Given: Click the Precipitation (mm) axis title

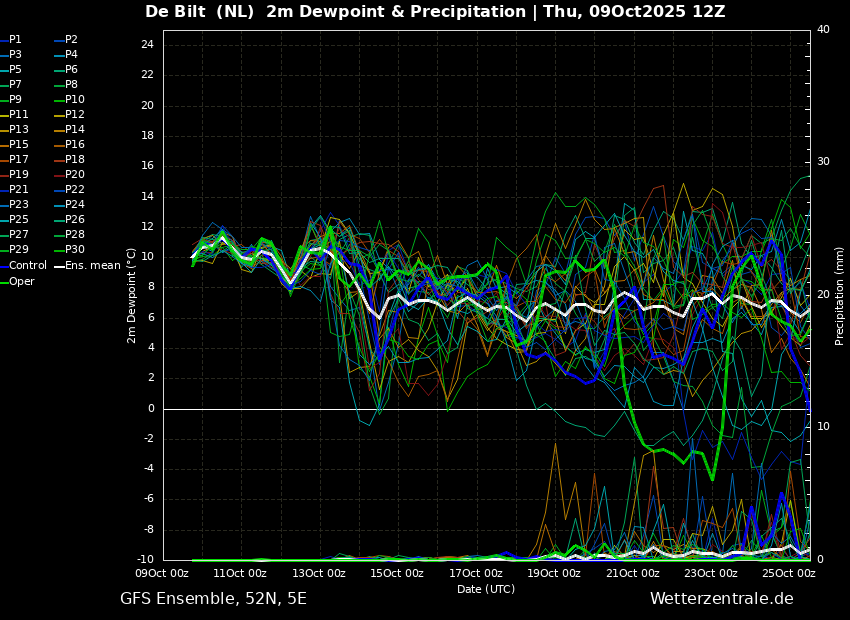Looking at the screenshot, I should (840, 295).
